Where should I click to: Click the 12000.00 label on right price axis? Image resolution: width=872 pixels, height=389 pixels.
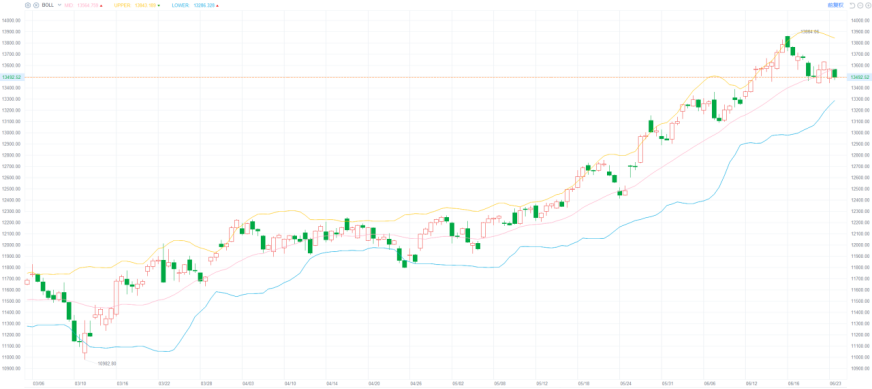click(860, 245)
